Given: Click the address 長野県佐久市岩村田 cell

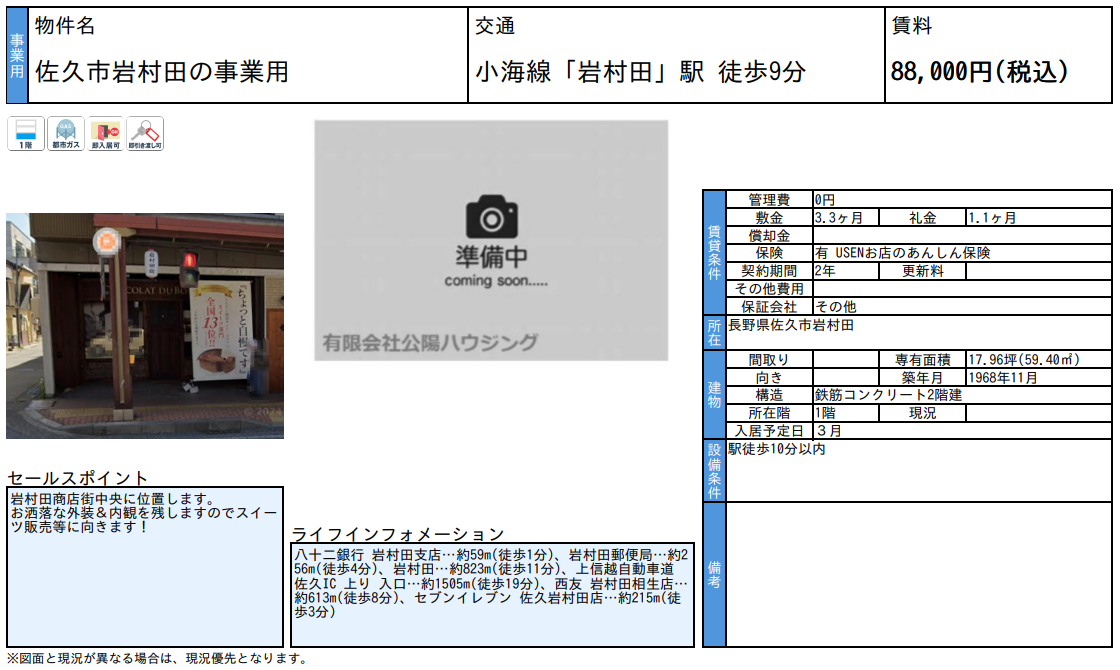Looking at the screenshot, I should 918,332.
